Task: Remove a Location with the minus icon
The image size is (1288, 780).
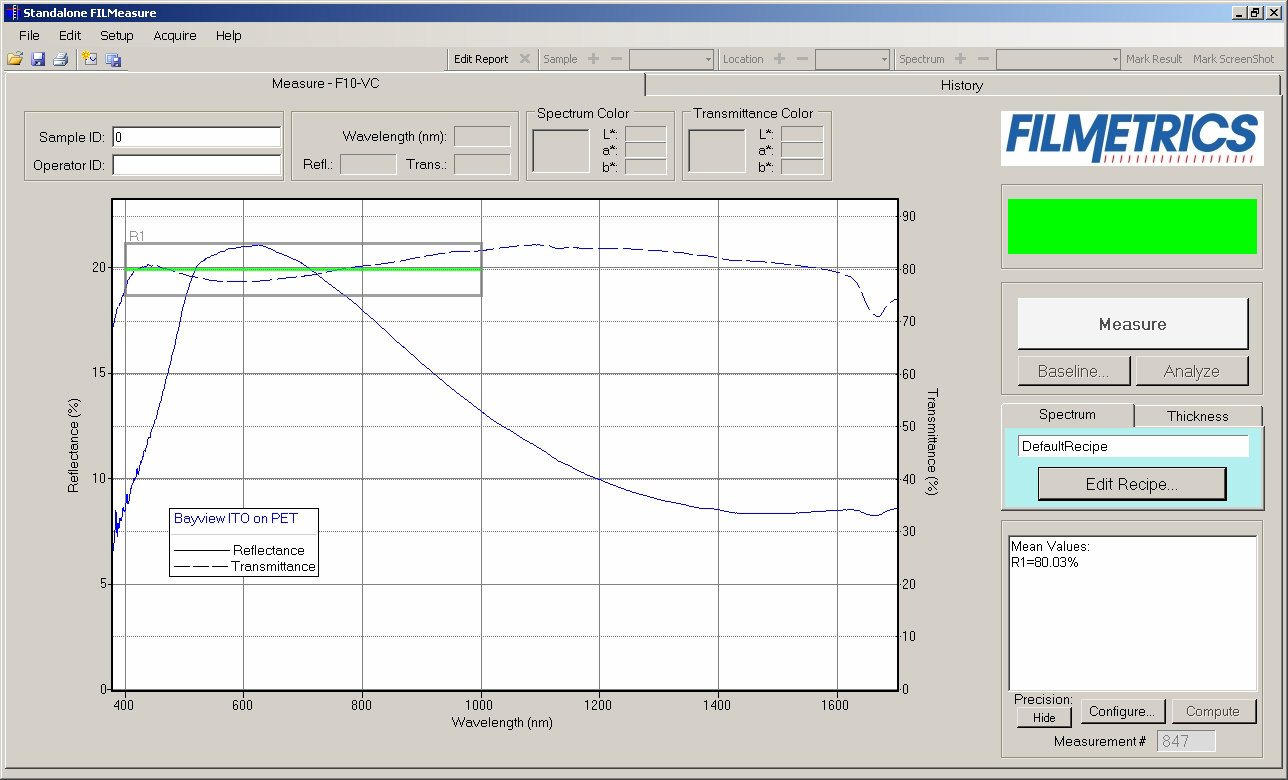Action: click(802, 59)
